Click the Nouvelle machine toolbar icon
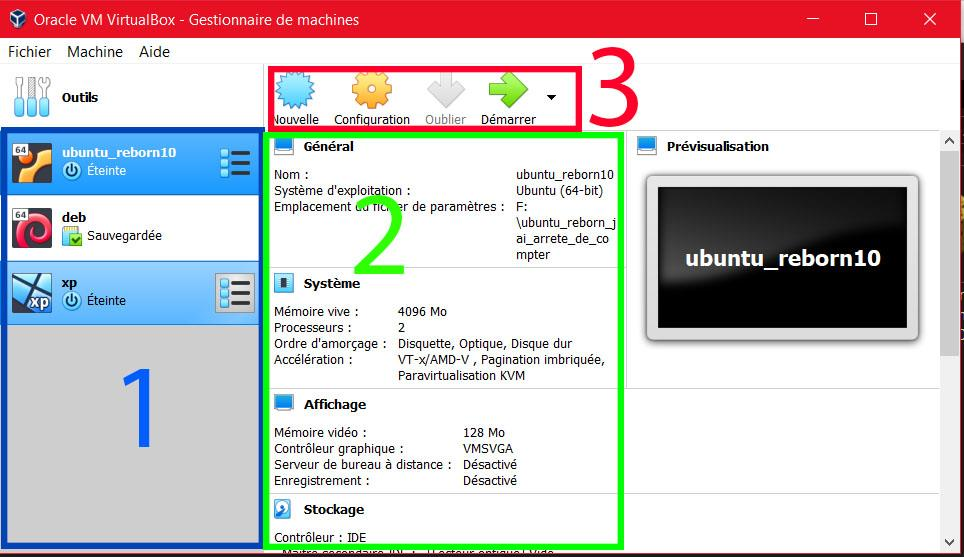This screenshot has width=964, height=557. [295, 90]
